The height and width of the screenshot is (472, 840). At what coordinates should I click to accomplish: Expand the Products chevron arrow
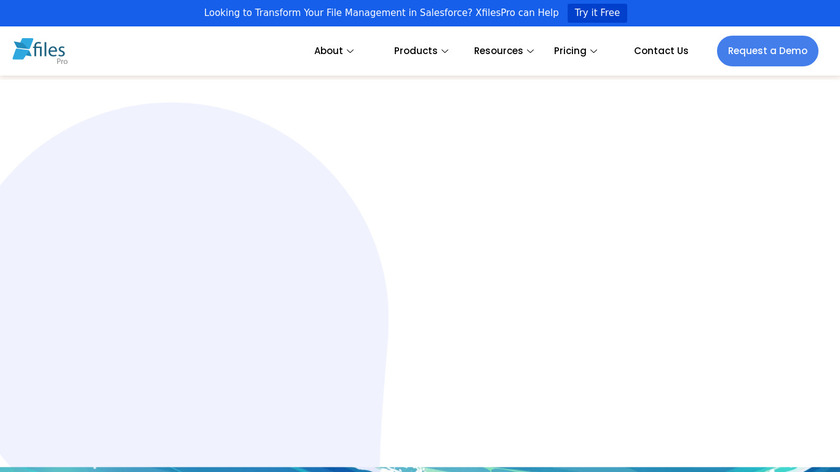[x=445, y=52]
